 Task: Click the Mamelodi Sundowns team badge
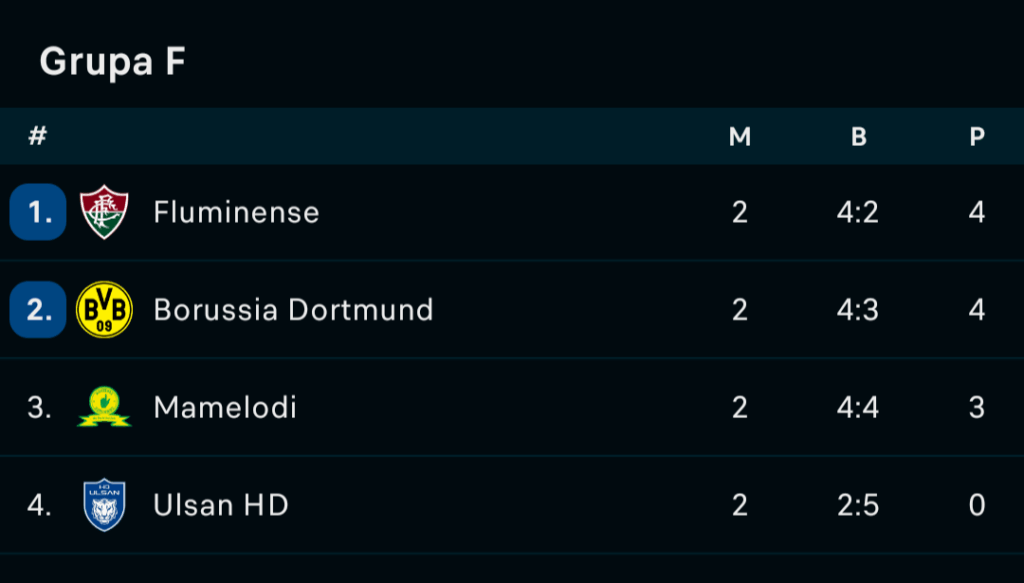(104, 407)
